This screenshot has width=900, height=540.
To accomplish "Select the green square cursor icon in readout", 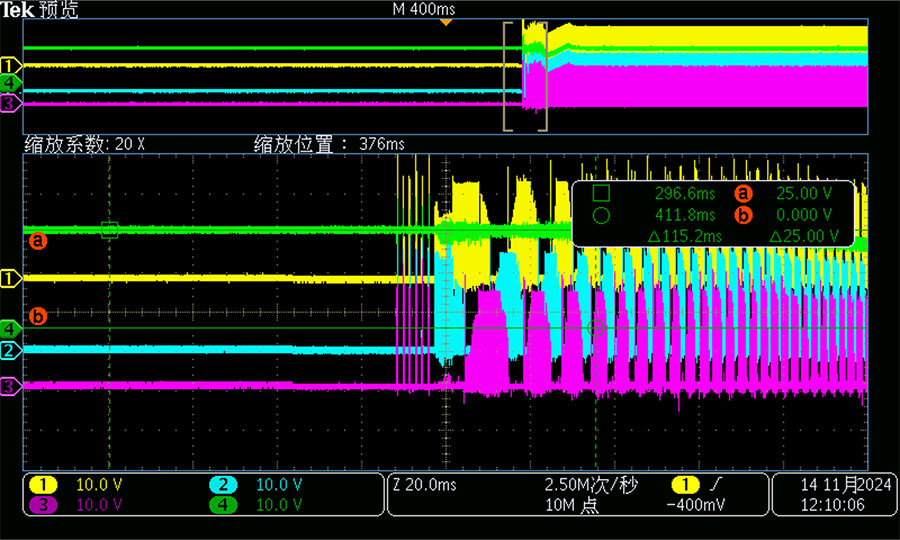I will [600, 193].
